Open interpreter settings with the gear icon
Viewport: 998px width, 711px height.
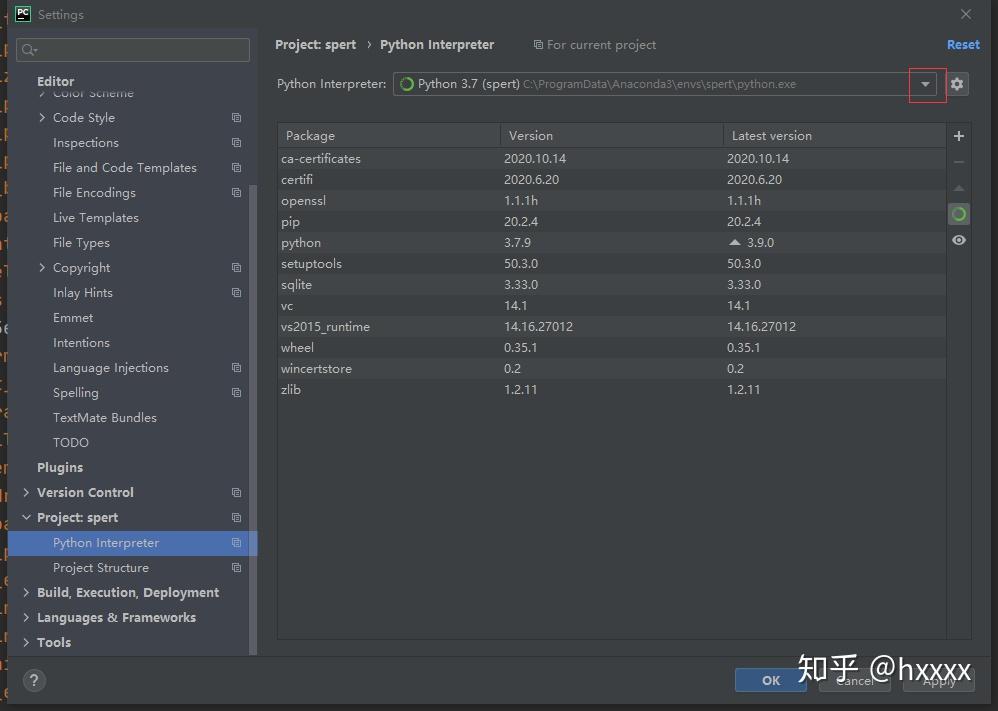957,84
